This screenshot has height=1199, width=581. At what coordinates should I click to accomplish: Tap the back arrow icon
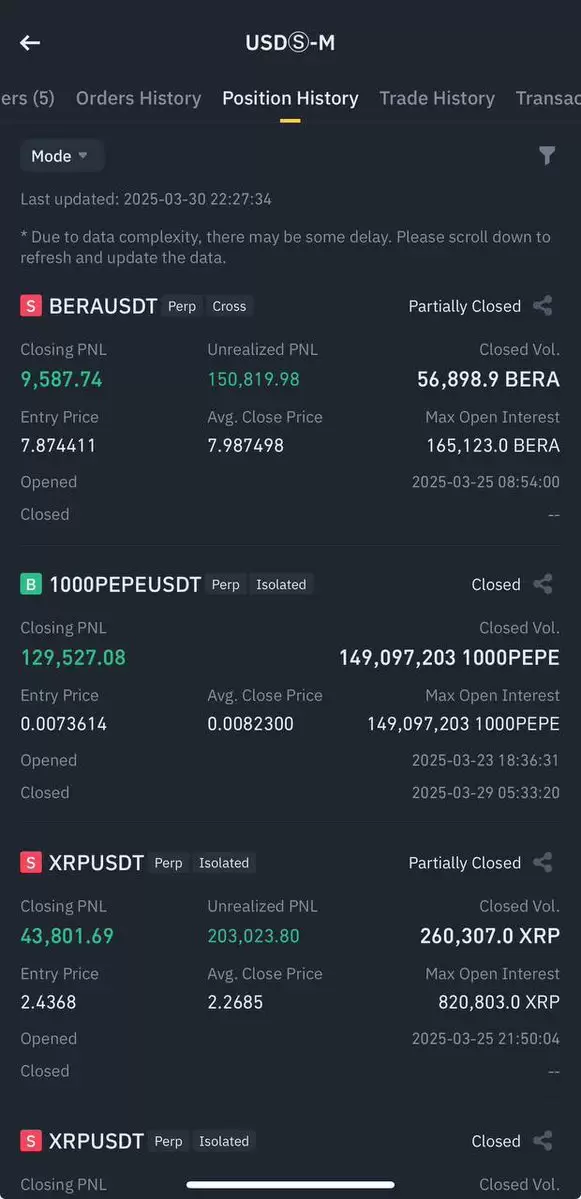(x=30, y=43)
